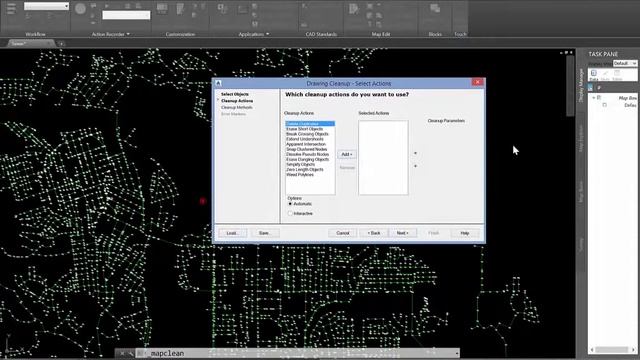640x360 pixels.
Task: Go to Select Objects step in dialog
Action: (235, 94)
